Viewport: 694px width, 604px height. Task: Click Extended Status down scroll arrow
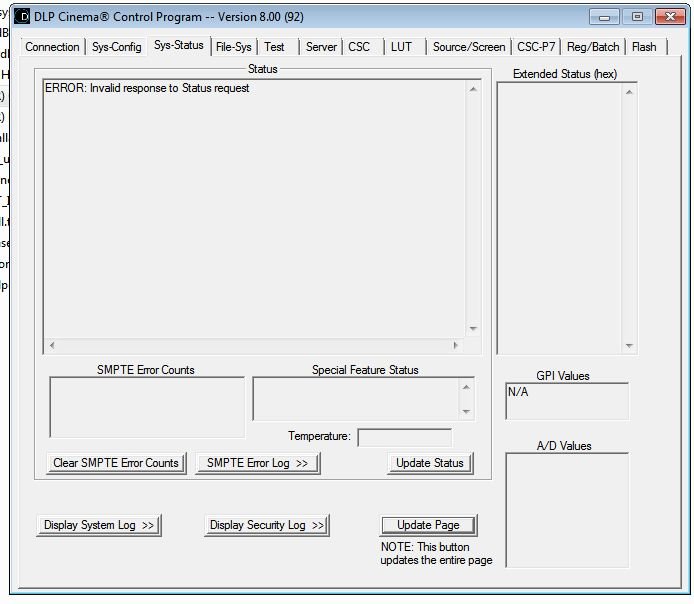coord(629,346)
